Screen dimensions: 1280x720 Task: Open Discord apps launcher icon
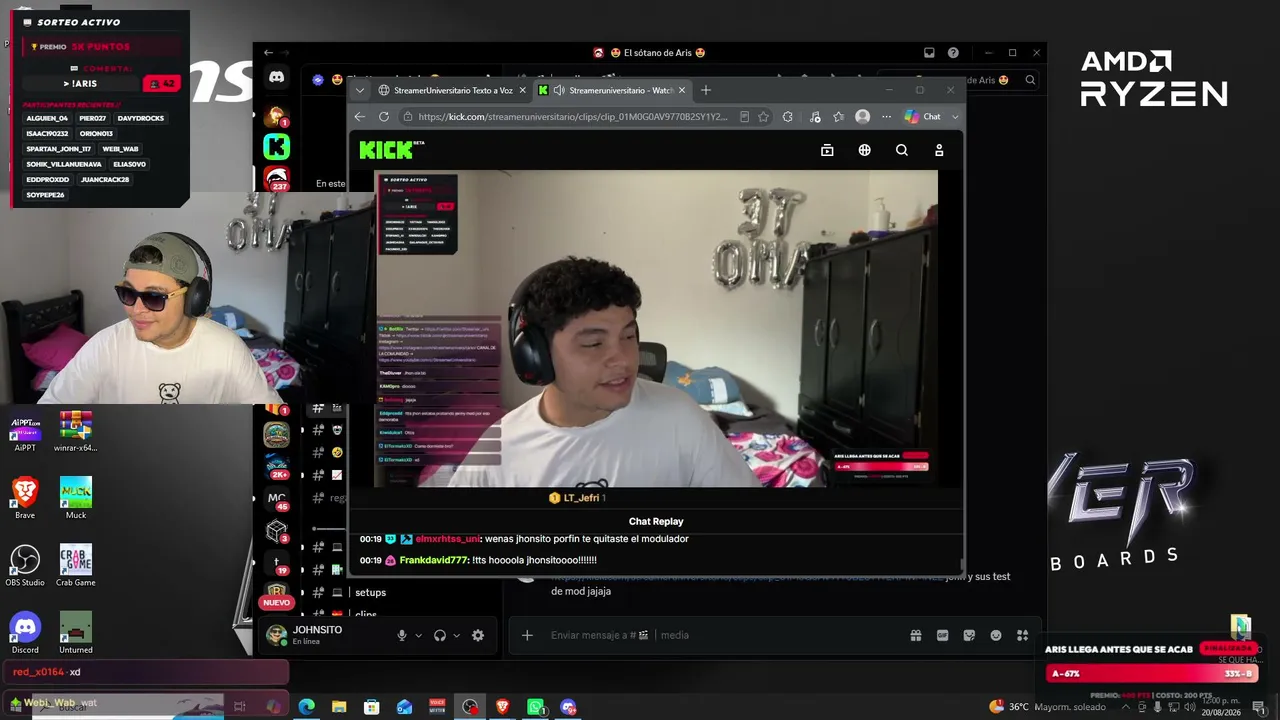point(1022,635)
